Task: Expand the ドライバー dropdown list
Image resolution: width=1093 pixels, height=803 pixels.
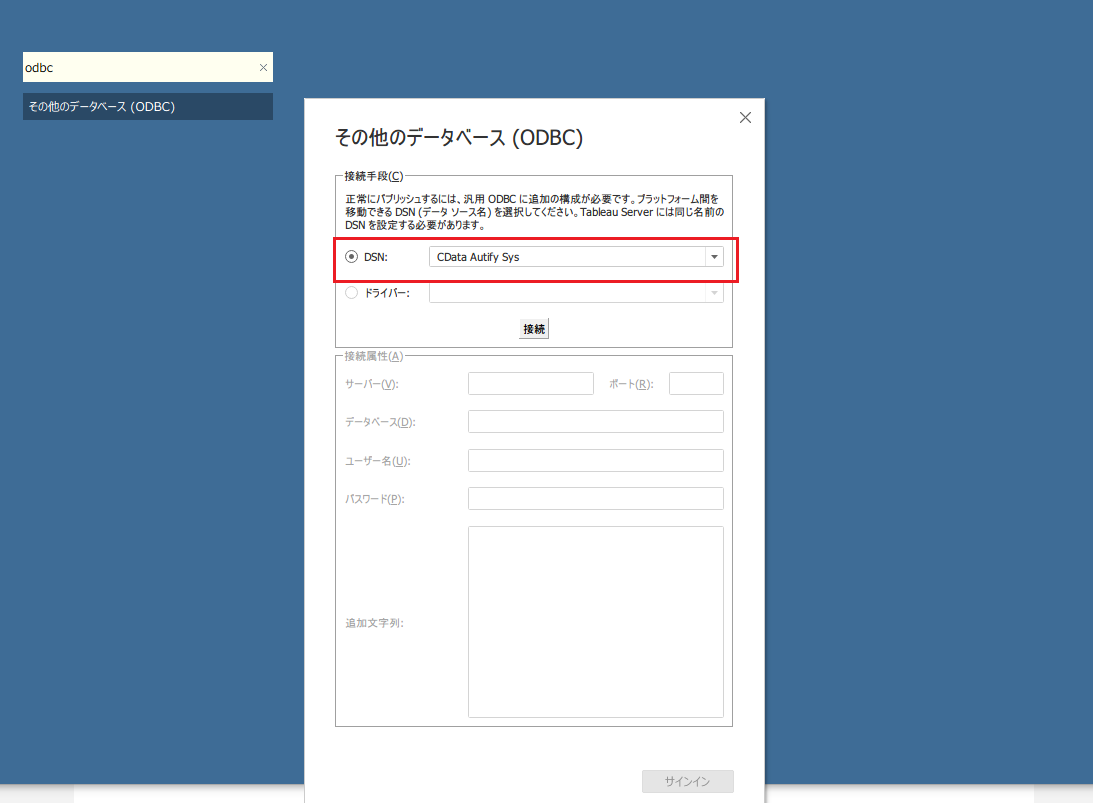Action: pyautogui.click(x=714, y=292)
